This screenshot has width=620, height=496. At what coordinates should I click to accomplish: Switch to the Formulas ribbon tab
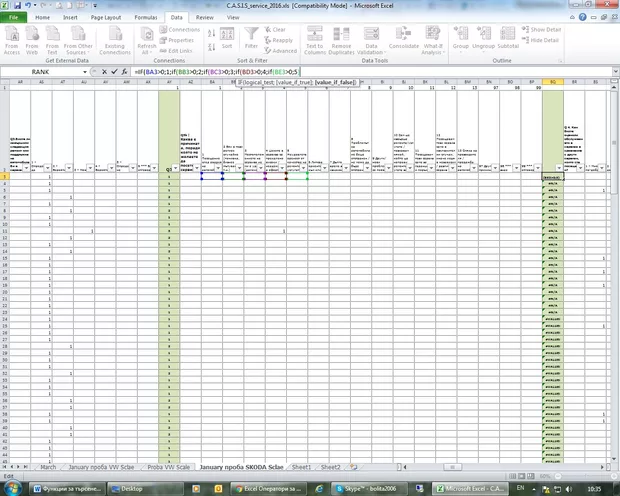coord(145,18)
